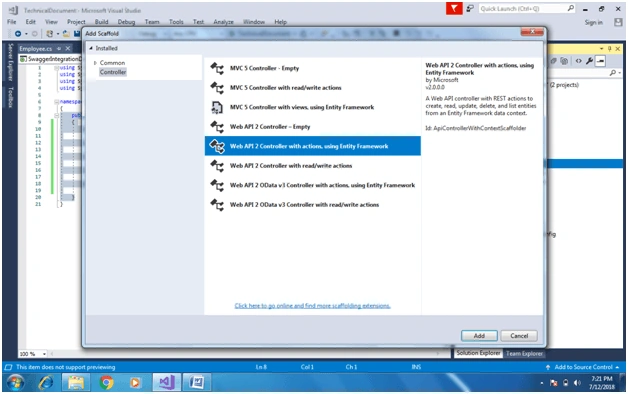Viewport: 628px width, 394px height.
Task: Click the Toolbox side tab
Action: coord(10,97)
